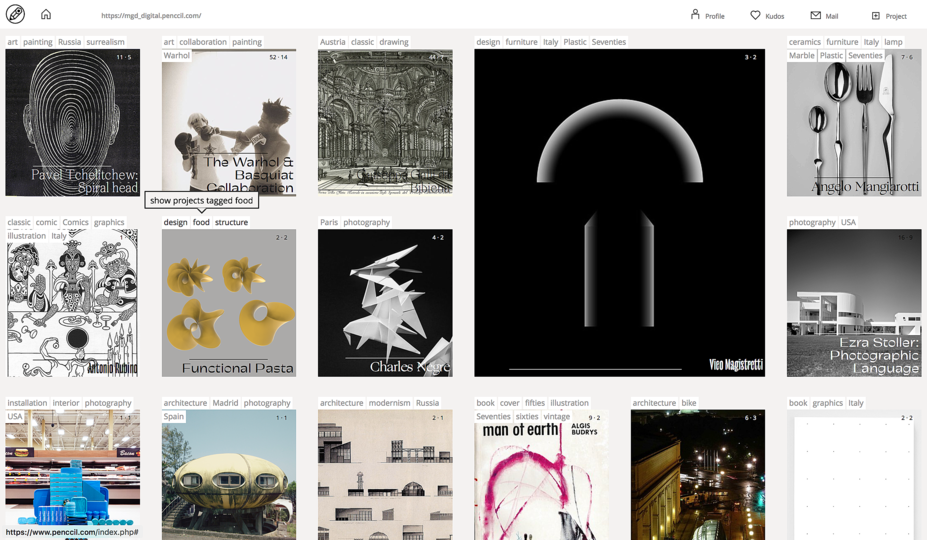
Task: Select the 'Warhol' tag
Action: pos(177,56)
